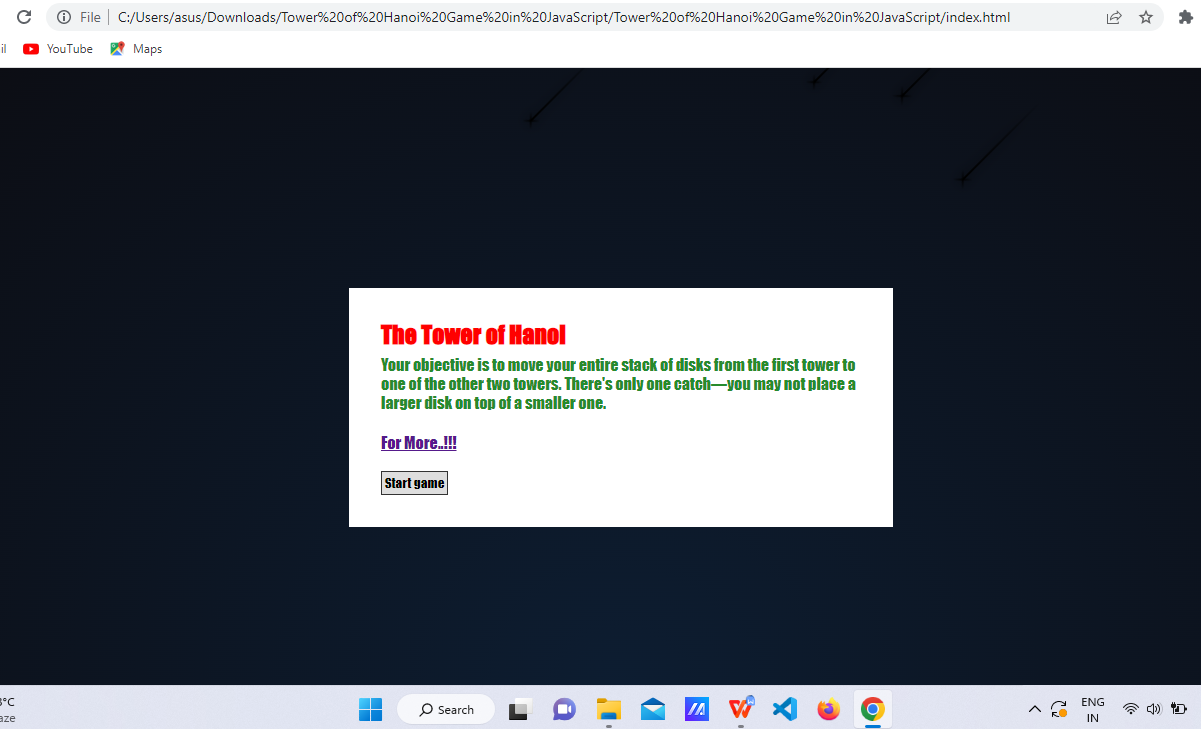Open File Explorer from the taskbar
1201x729 pixels.
coord(609,709)
